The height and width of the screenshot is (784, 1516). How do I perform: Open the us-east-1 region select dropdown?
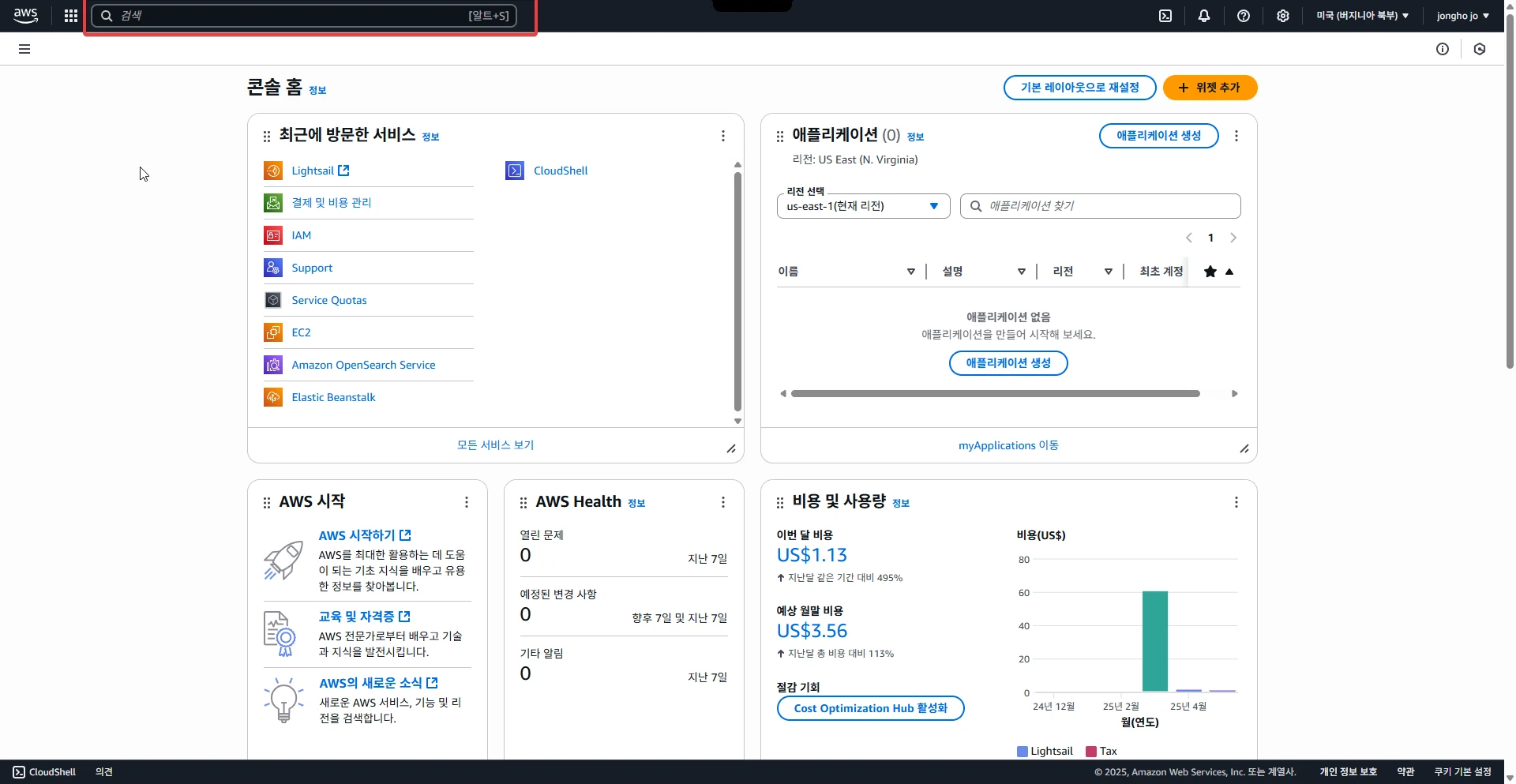864,206
